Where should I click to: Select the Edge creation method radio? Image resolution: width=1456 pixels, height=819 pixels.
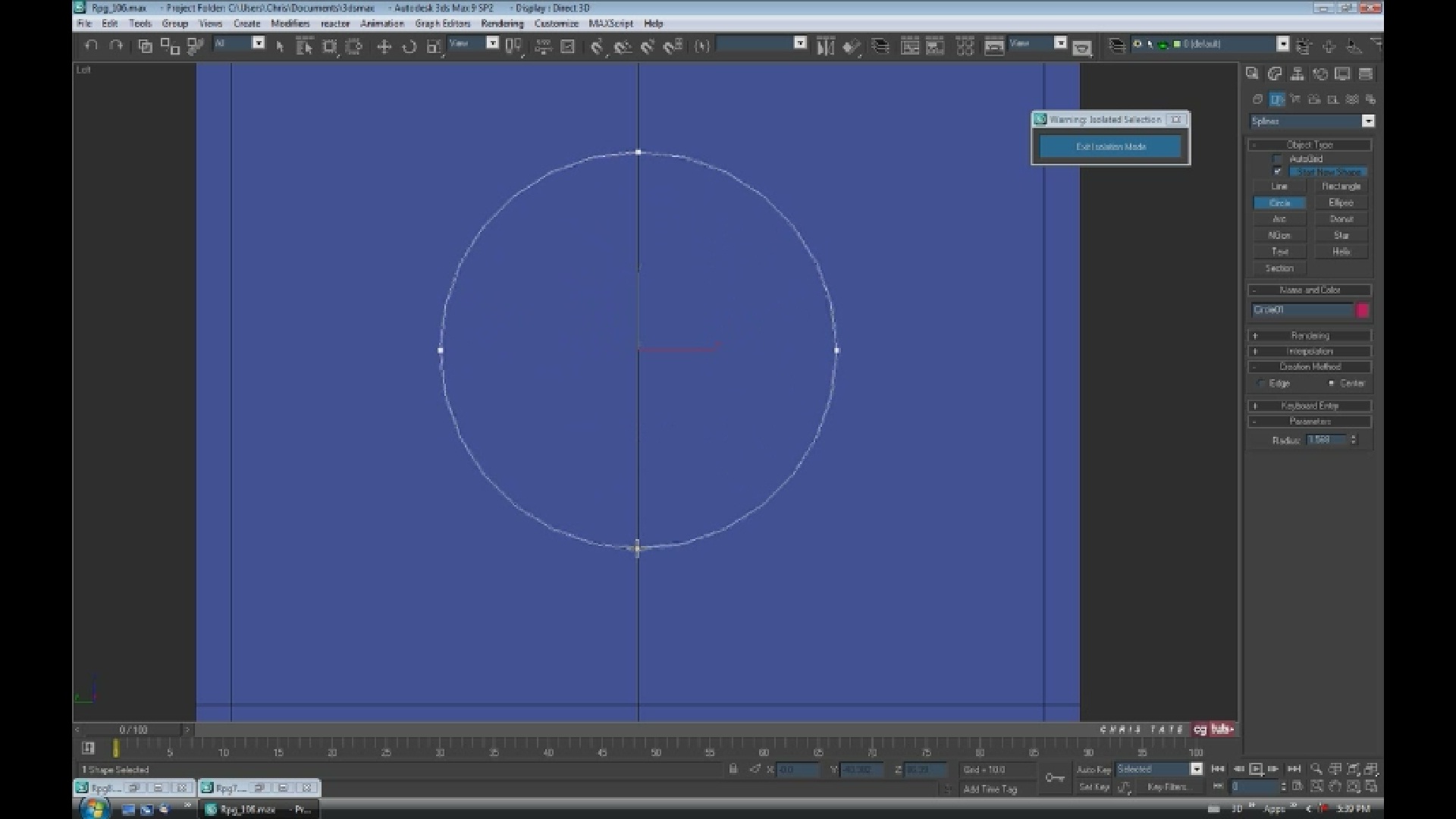[1261, 384]
